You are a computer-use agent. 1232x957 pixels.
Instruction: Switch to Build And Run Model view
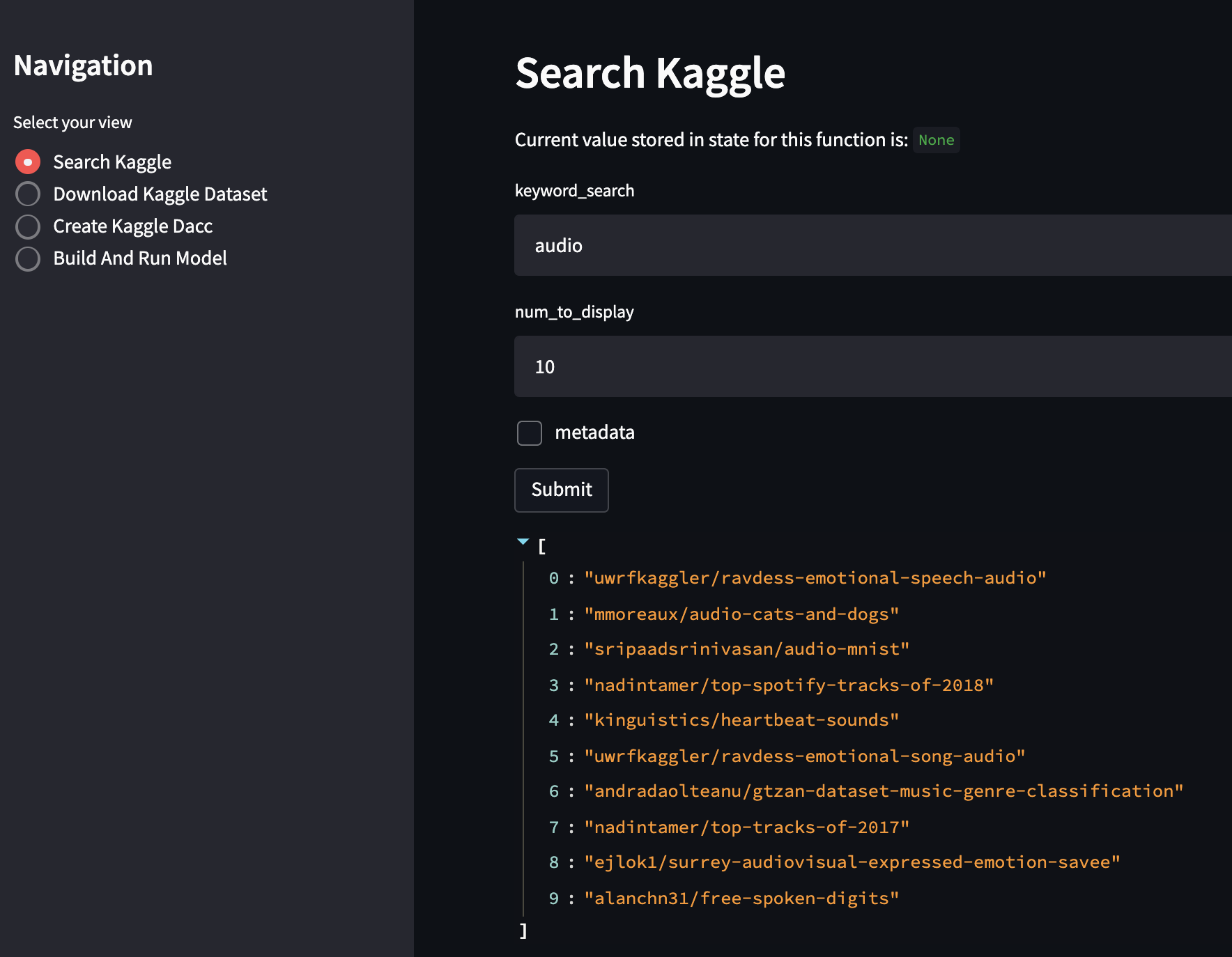click(x=28, y=258)
